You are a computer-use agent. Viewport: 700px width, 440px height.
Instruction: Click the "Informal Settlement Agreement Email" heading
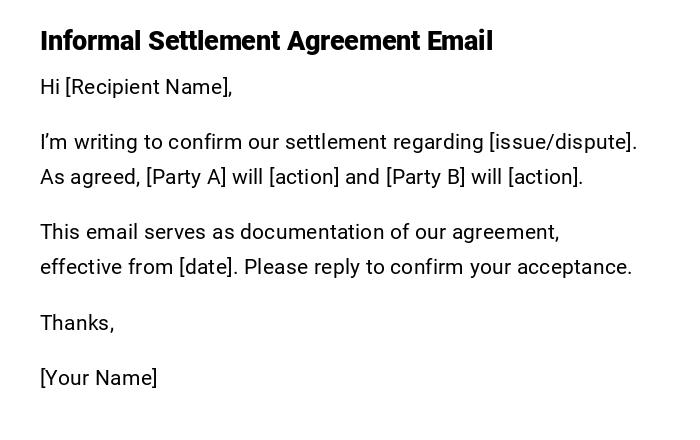pos(266,41)
